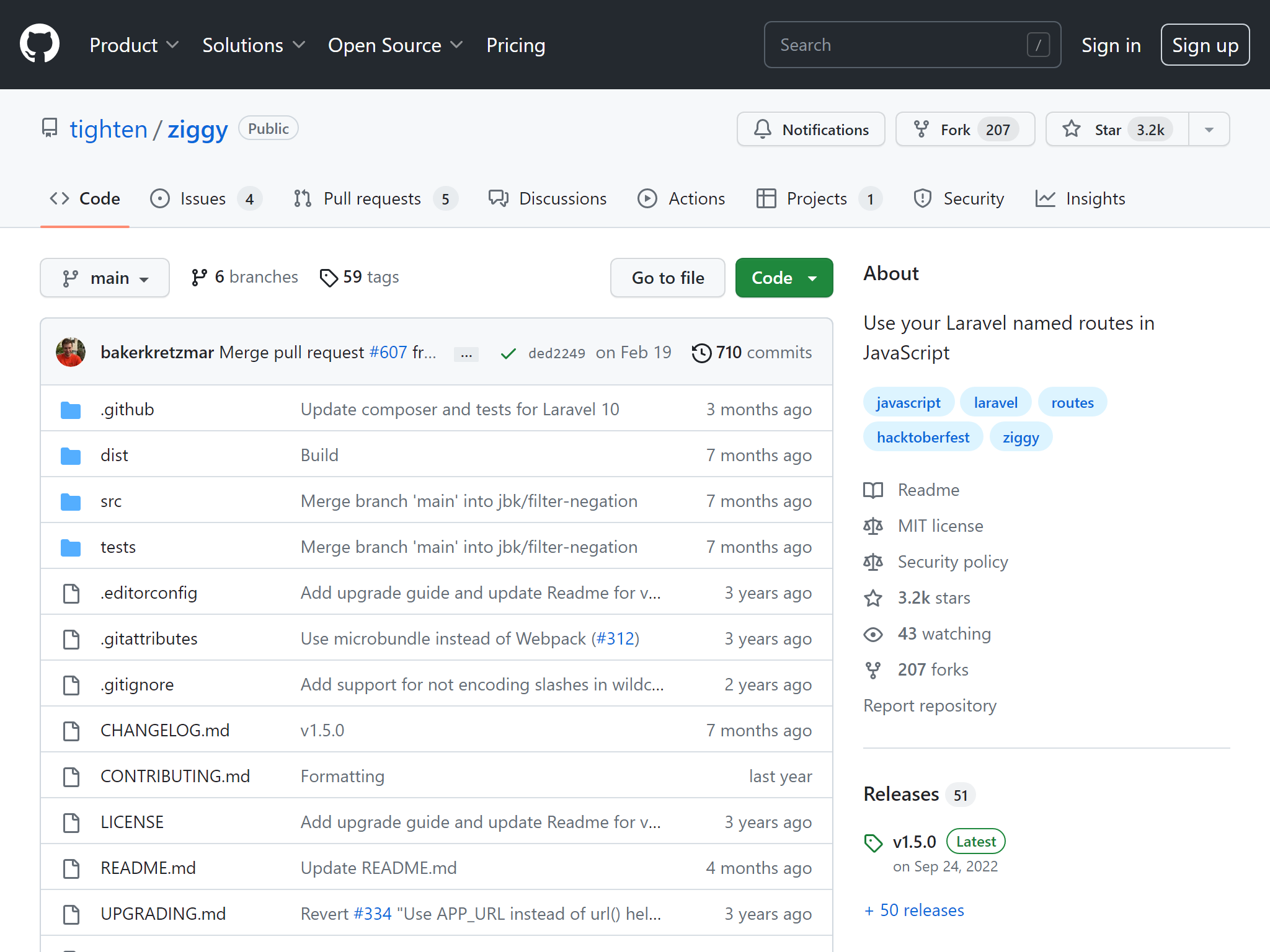The width and height of the screenshot is (1270, 952).
Task: Open the Security tab
Action: pos(959,198)
